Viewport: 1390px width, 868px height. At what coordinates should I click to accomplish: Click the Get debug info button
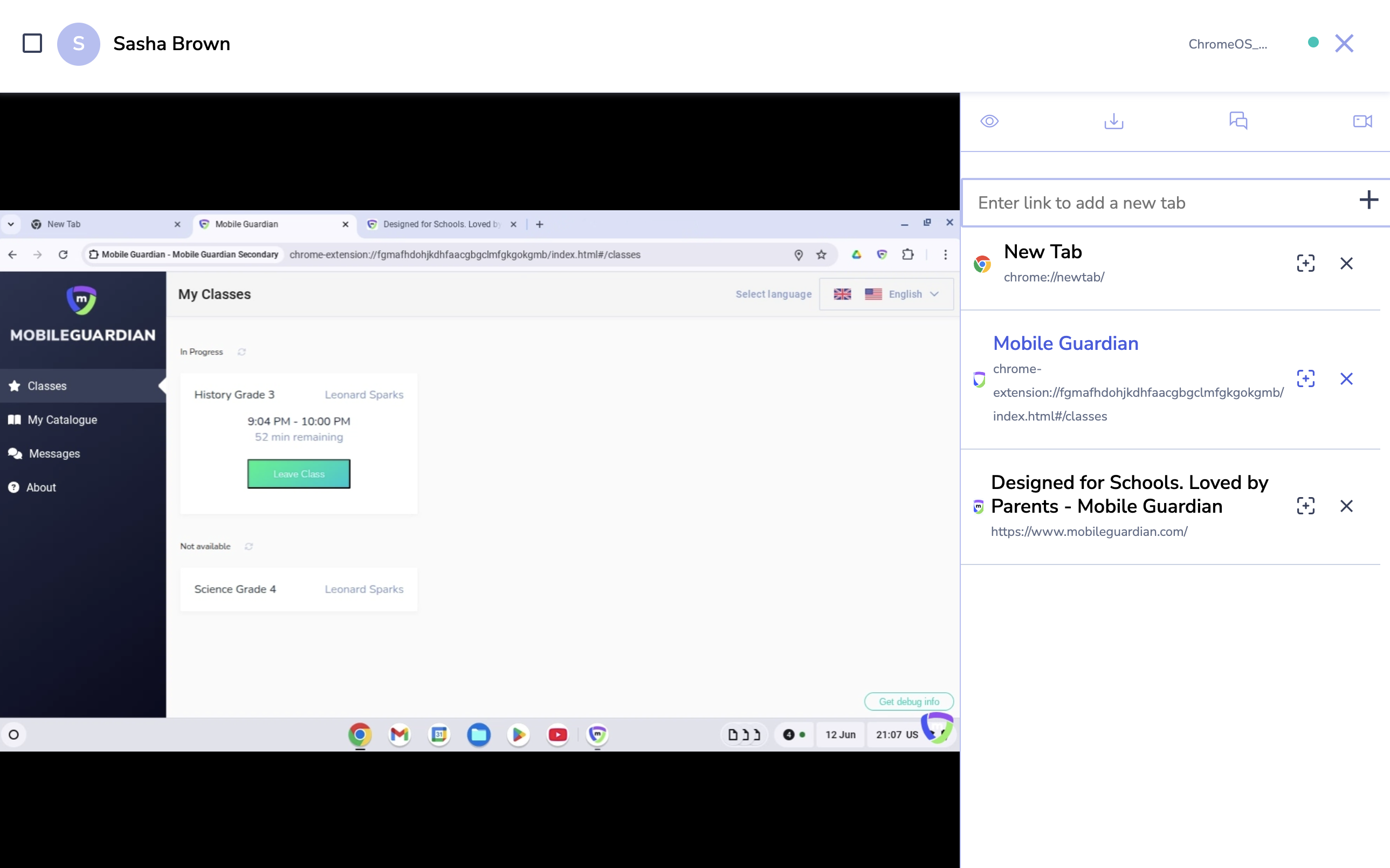pyautogui.click(x=909, y=701)
